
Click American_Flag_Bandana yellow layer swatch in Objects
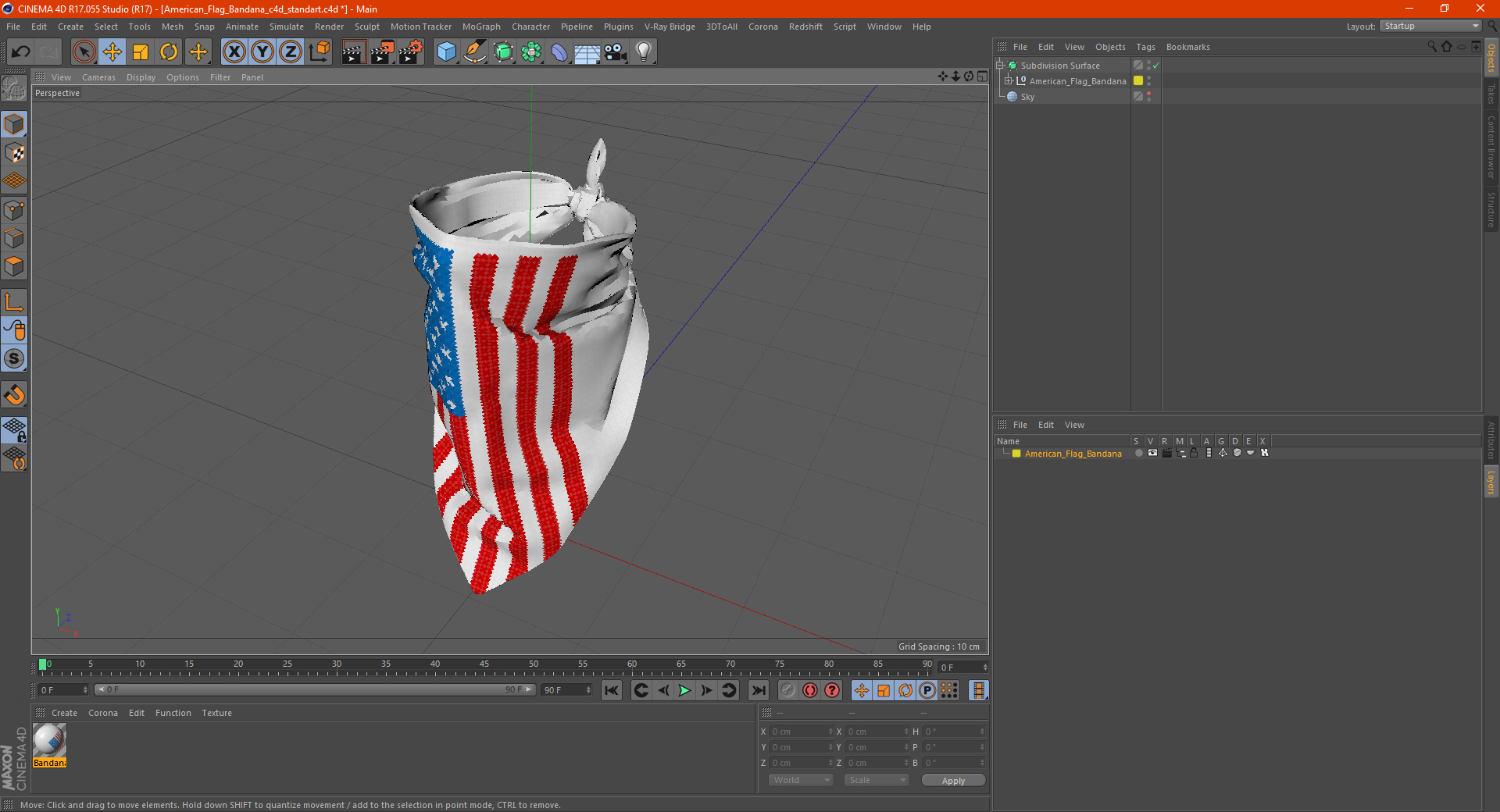pyautogui.click(x=1138, y=81)
